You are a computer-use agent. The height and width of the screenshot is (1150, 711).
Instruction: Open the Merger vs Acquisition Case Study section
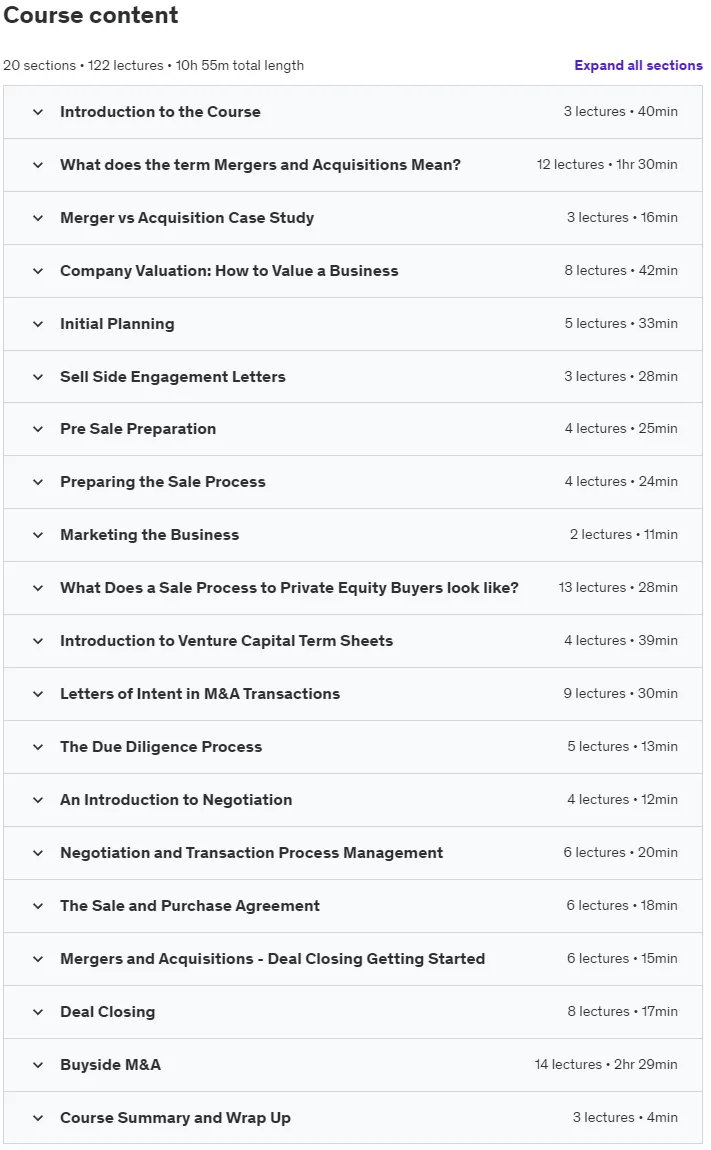coord(353,218)
